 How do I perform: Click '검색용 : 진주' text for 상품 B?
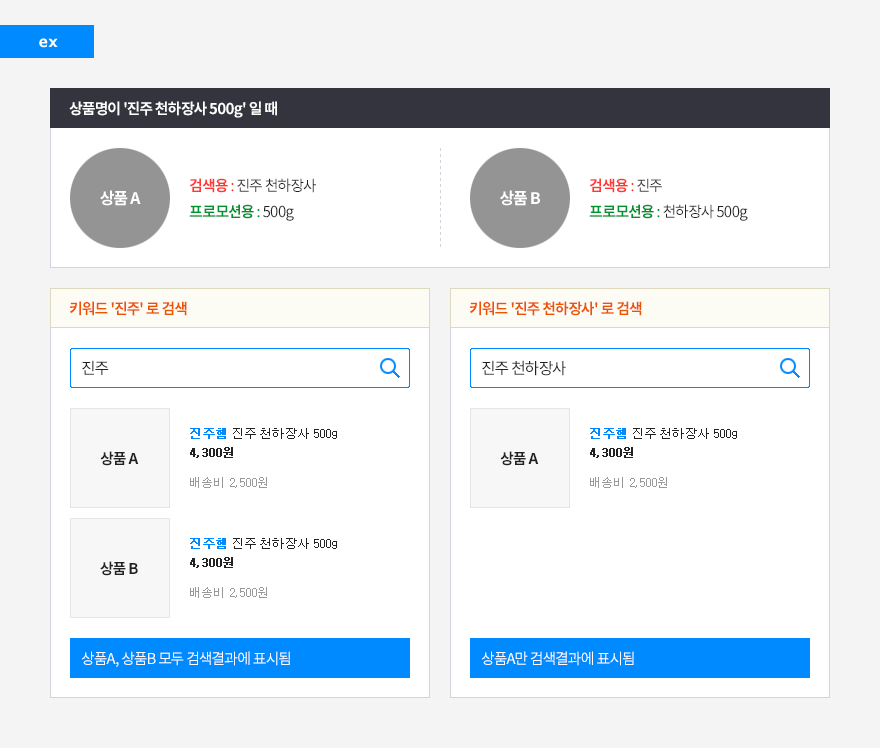point(626,185)
